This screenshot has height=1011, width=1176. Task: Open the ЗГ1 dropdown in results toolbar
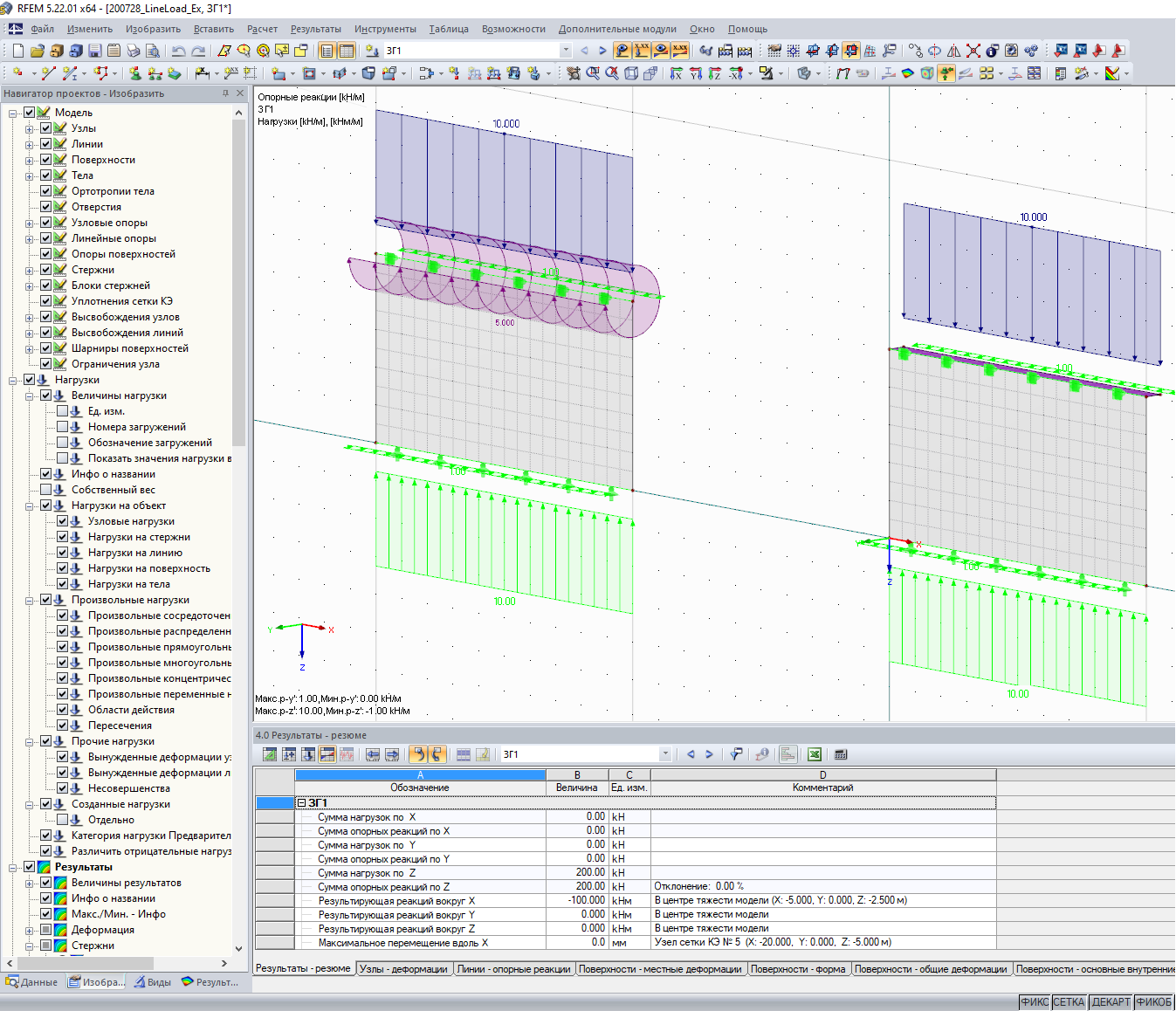pos(665,754)
